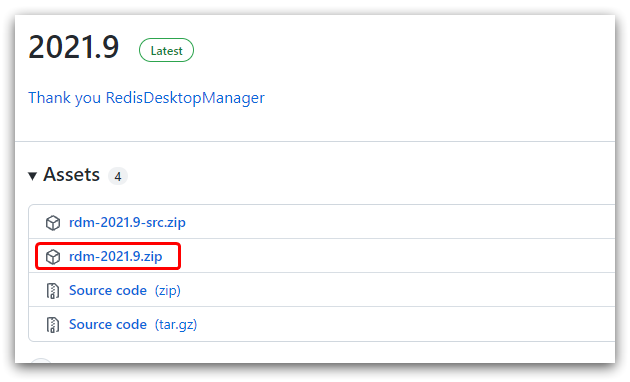Download Source code as zip archive
This screenshot has height=382, width=630.
(x=108, y=290)
